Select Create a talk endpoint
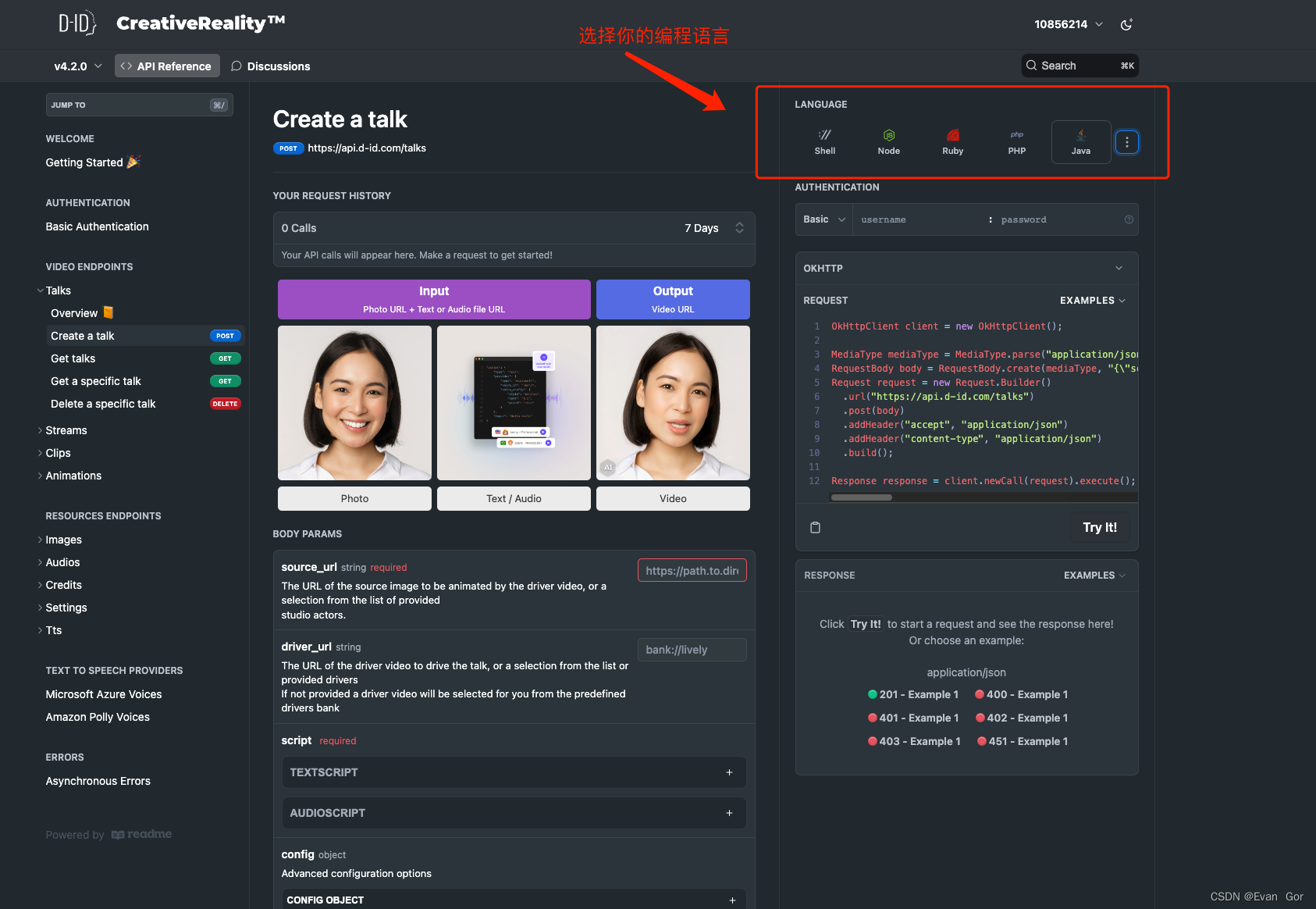 pos(146,336)
